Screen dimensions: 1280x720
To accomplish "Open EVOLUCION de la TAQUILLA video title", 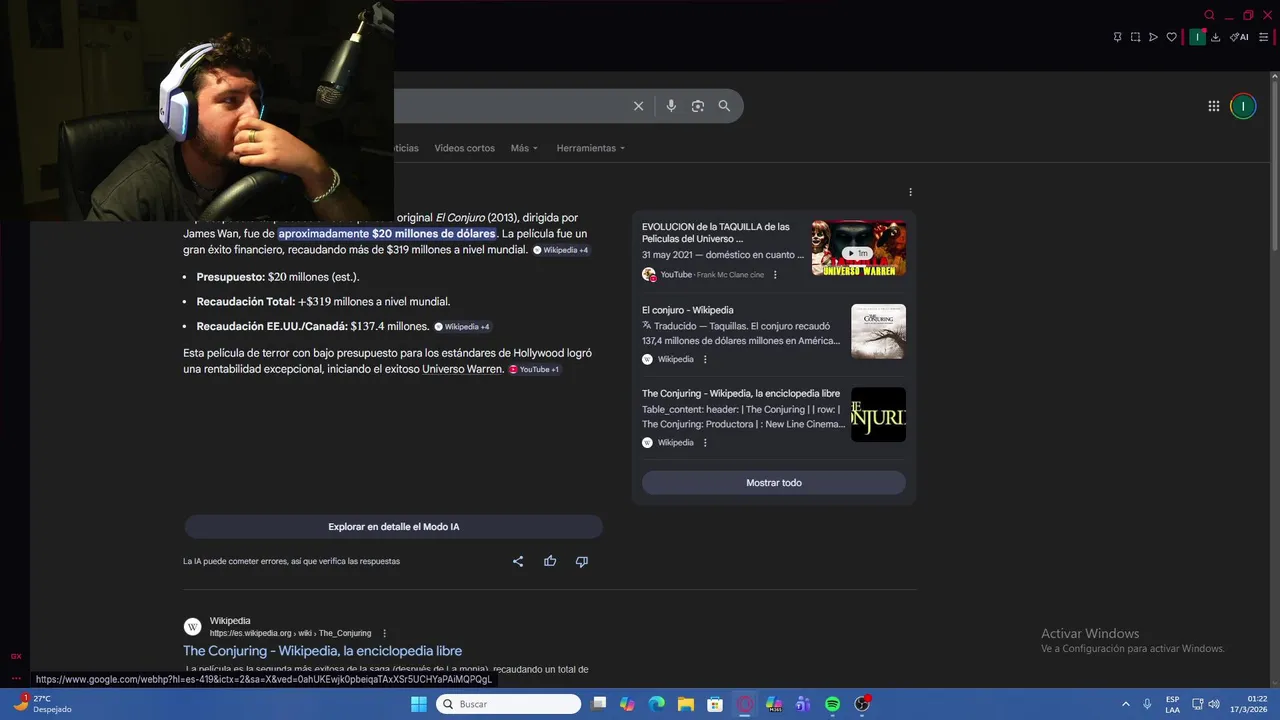I will [716, 233].
